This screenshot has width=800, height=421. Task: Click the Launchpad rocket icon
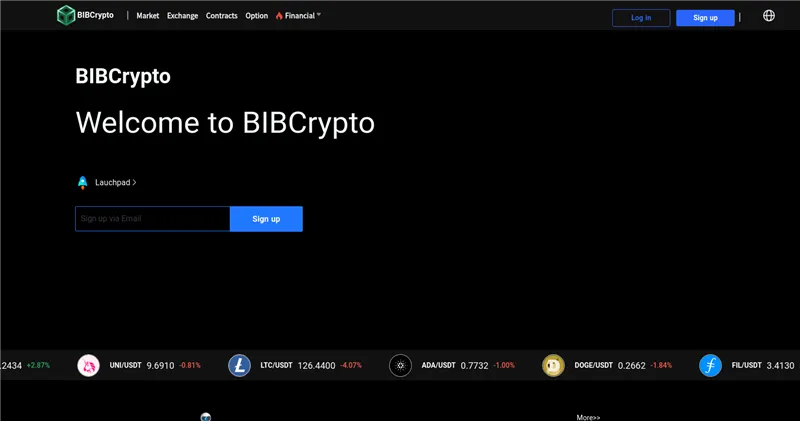coord(82,183)
